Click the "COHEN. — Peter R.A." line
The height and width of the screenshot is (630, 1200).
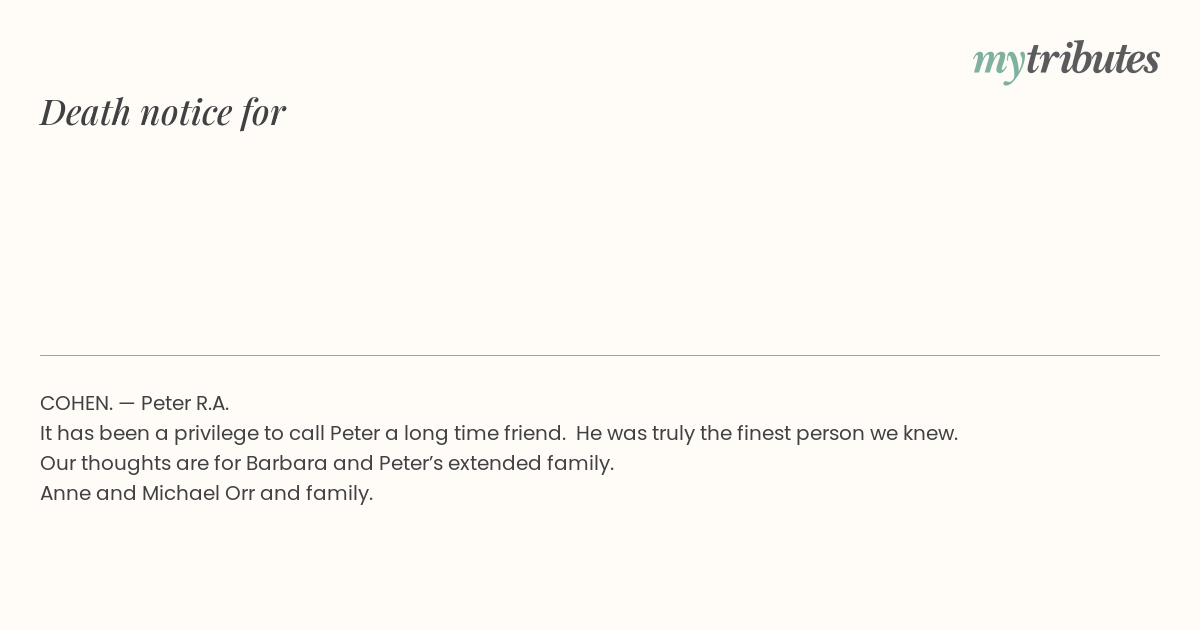click(135, 403)
